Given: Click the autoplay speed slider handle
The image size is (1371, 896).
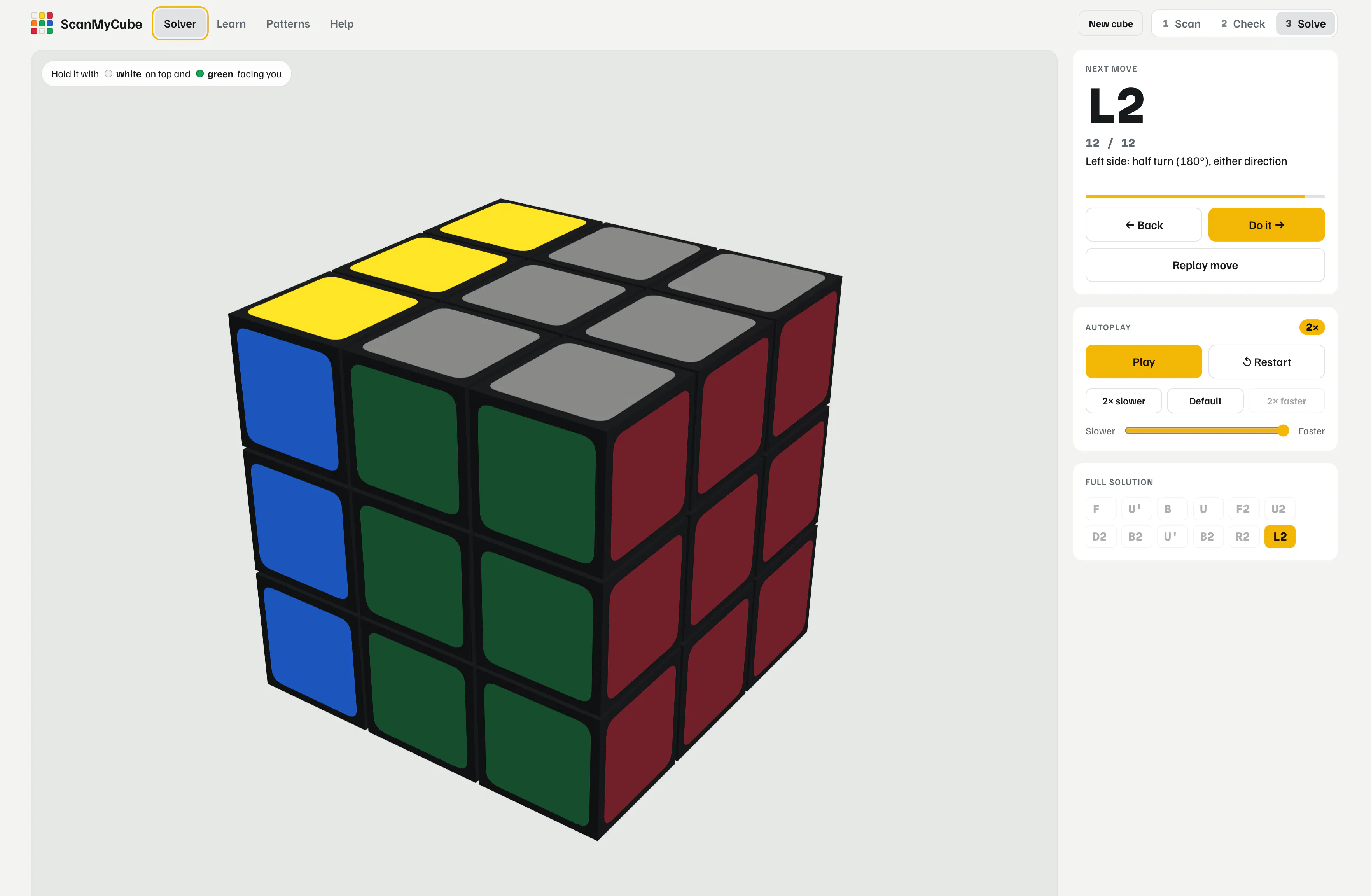Looking at the screenshot, I should coord(1283,430).
